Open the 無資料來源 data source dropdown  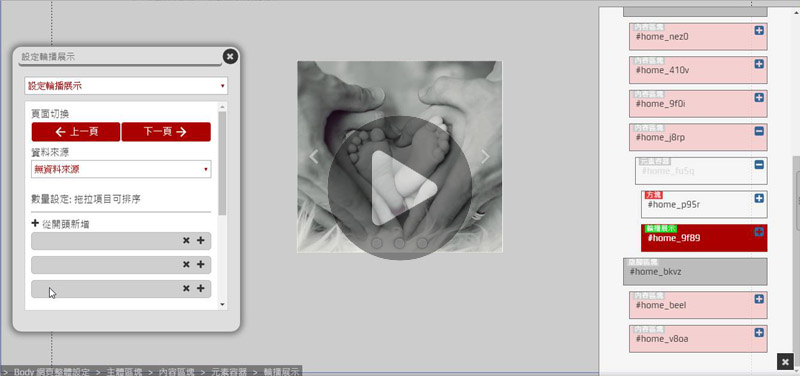[x=121, y=169]
